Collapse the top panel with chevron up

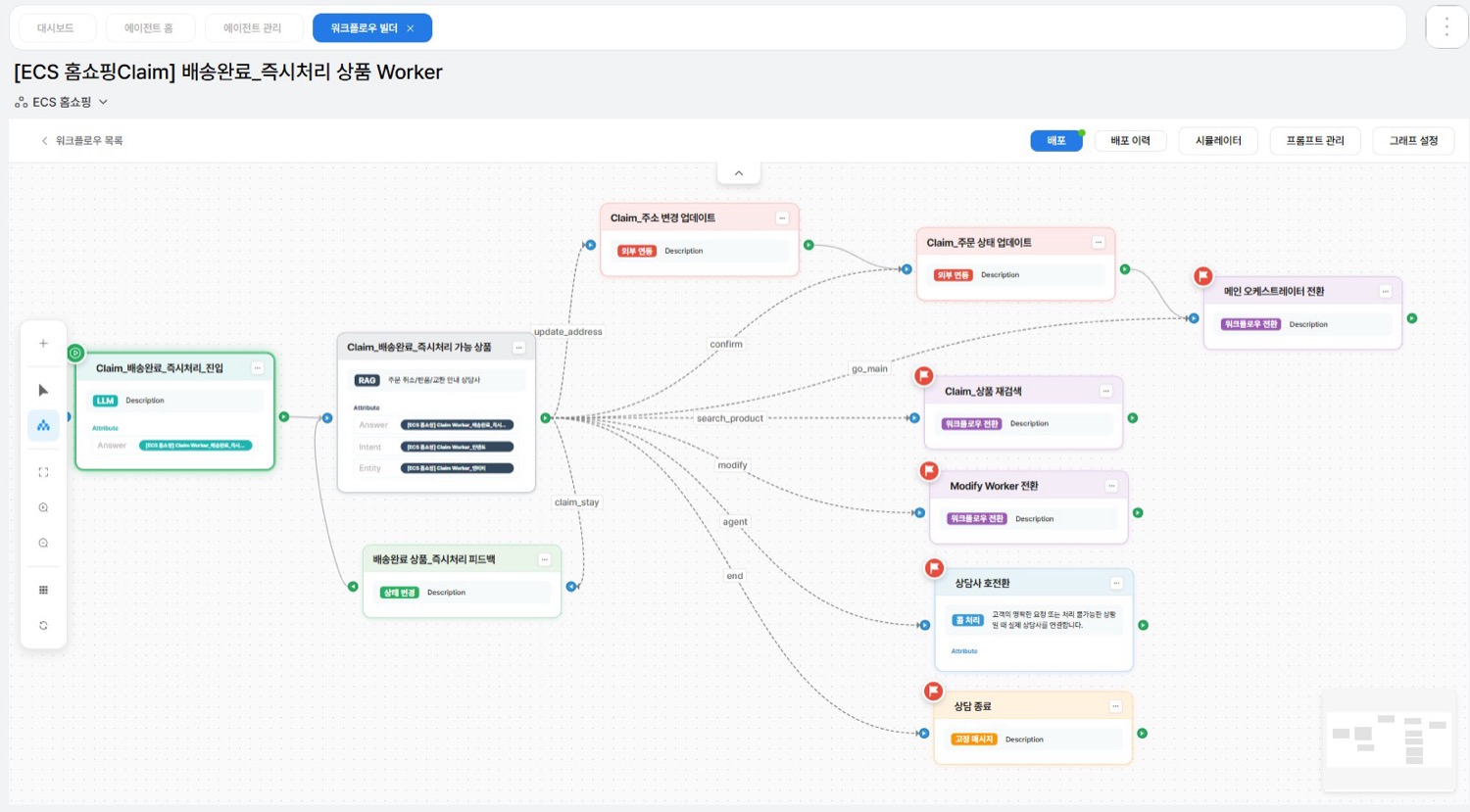[x=739, y=173]
